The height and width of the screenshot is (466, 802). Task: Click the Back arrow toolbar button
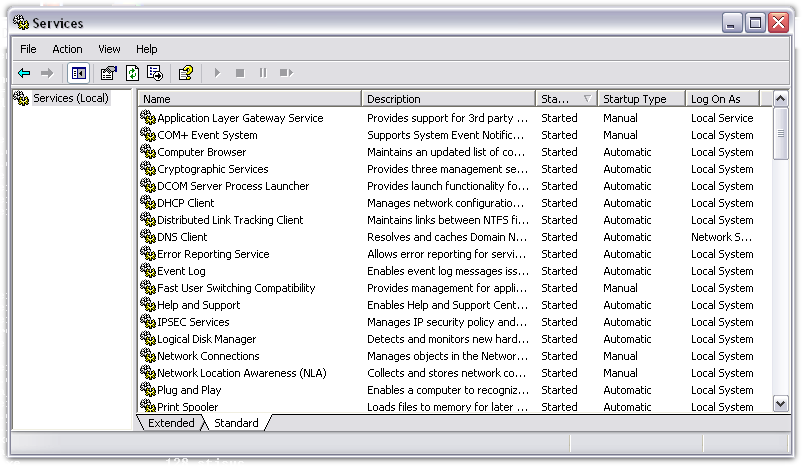click(x=24, y=73)
